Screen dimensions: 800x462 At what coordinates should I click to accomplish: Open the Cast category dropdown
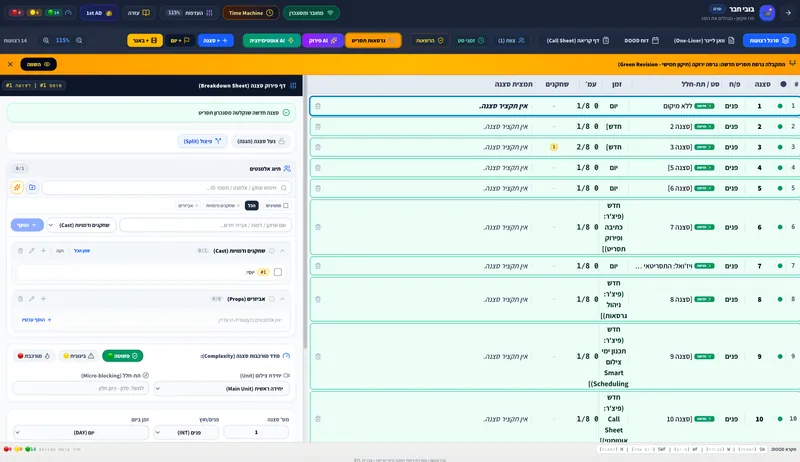pyautogui.click(x=81, y=225)
